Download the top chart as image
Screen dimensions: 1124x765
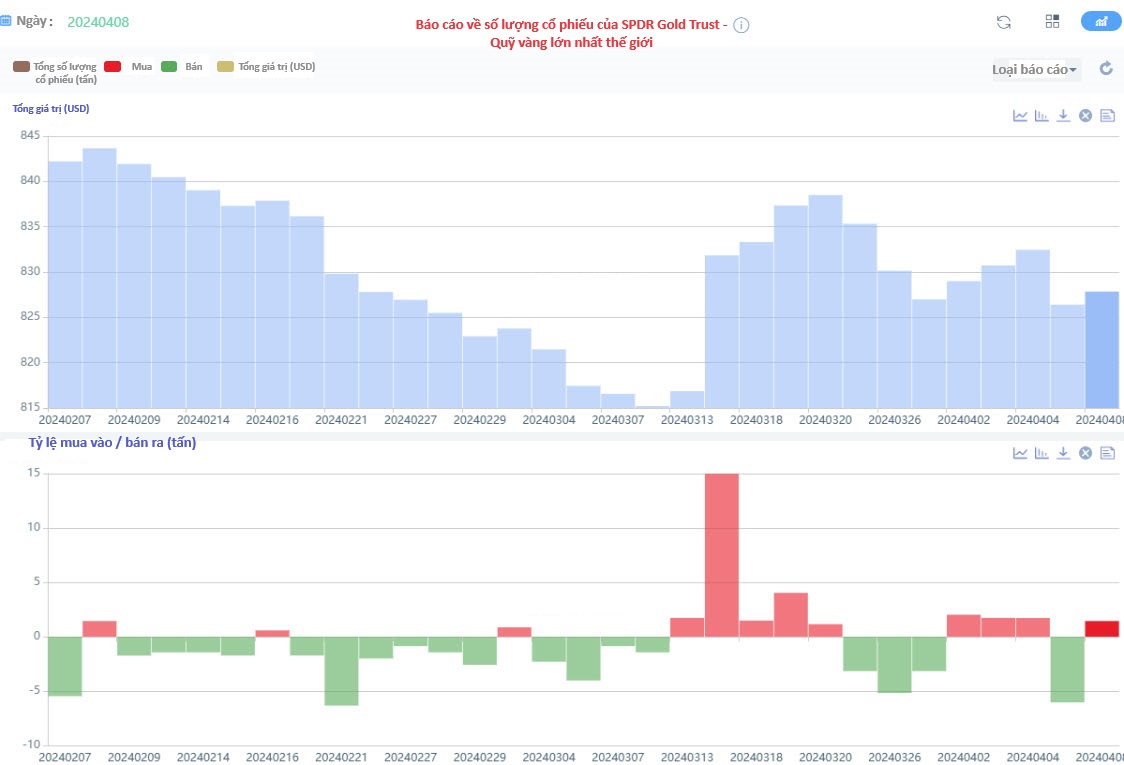pos(1063,115)
